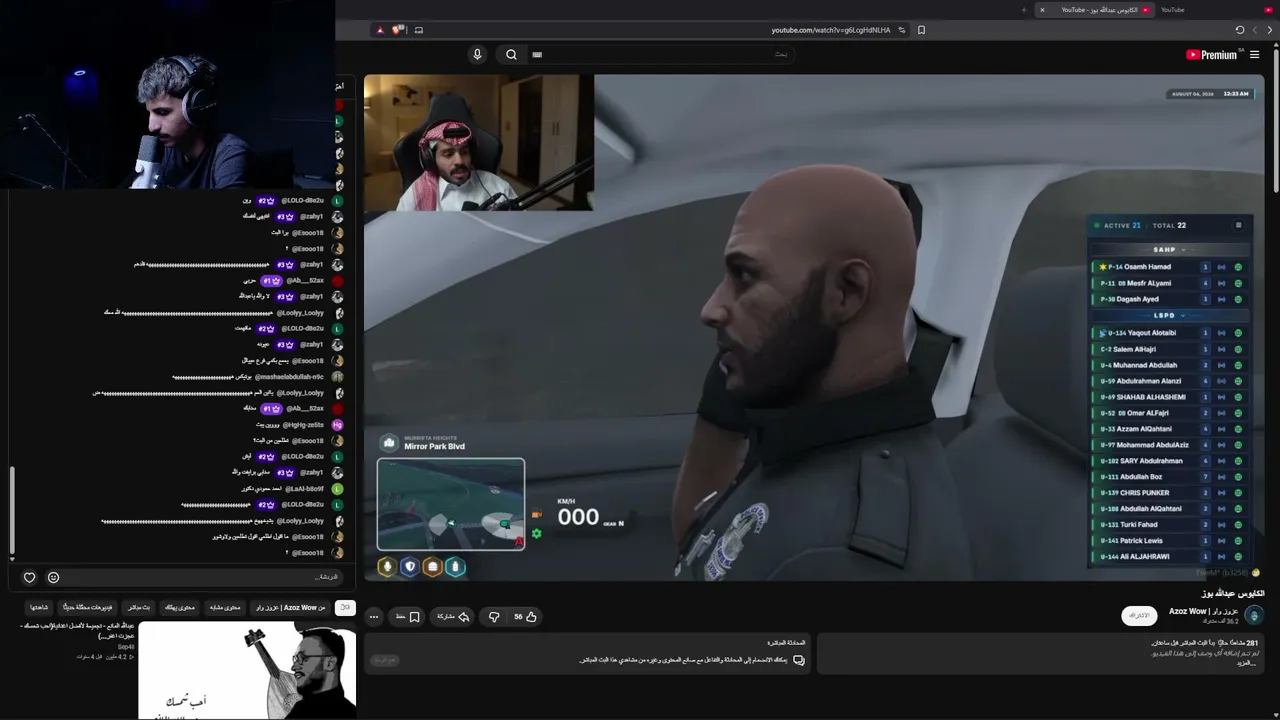Click the panel menu icon beside TOTAL 22
Screen dimensions: 1280x720
coord(1238,225)
